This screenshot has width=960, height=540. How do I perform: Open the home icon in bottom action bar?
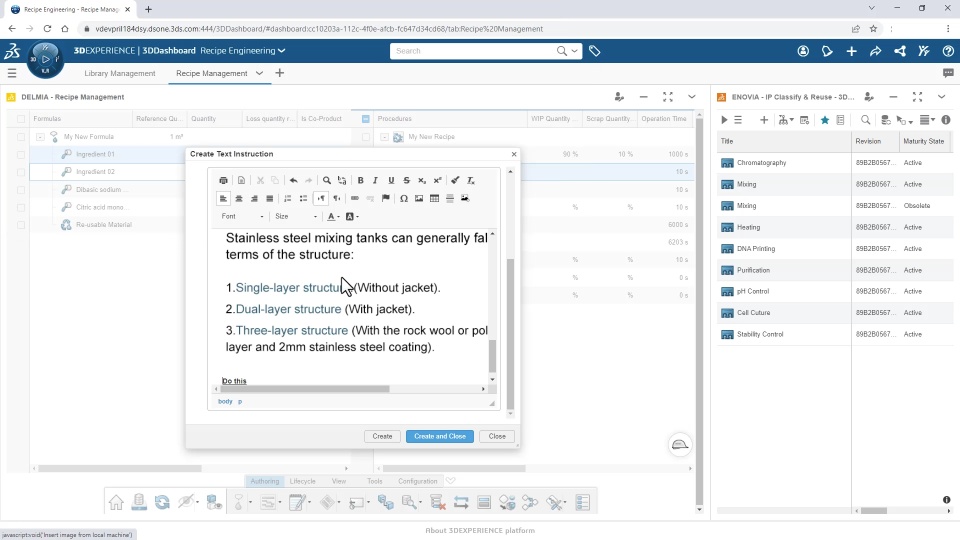pos(116,503)
